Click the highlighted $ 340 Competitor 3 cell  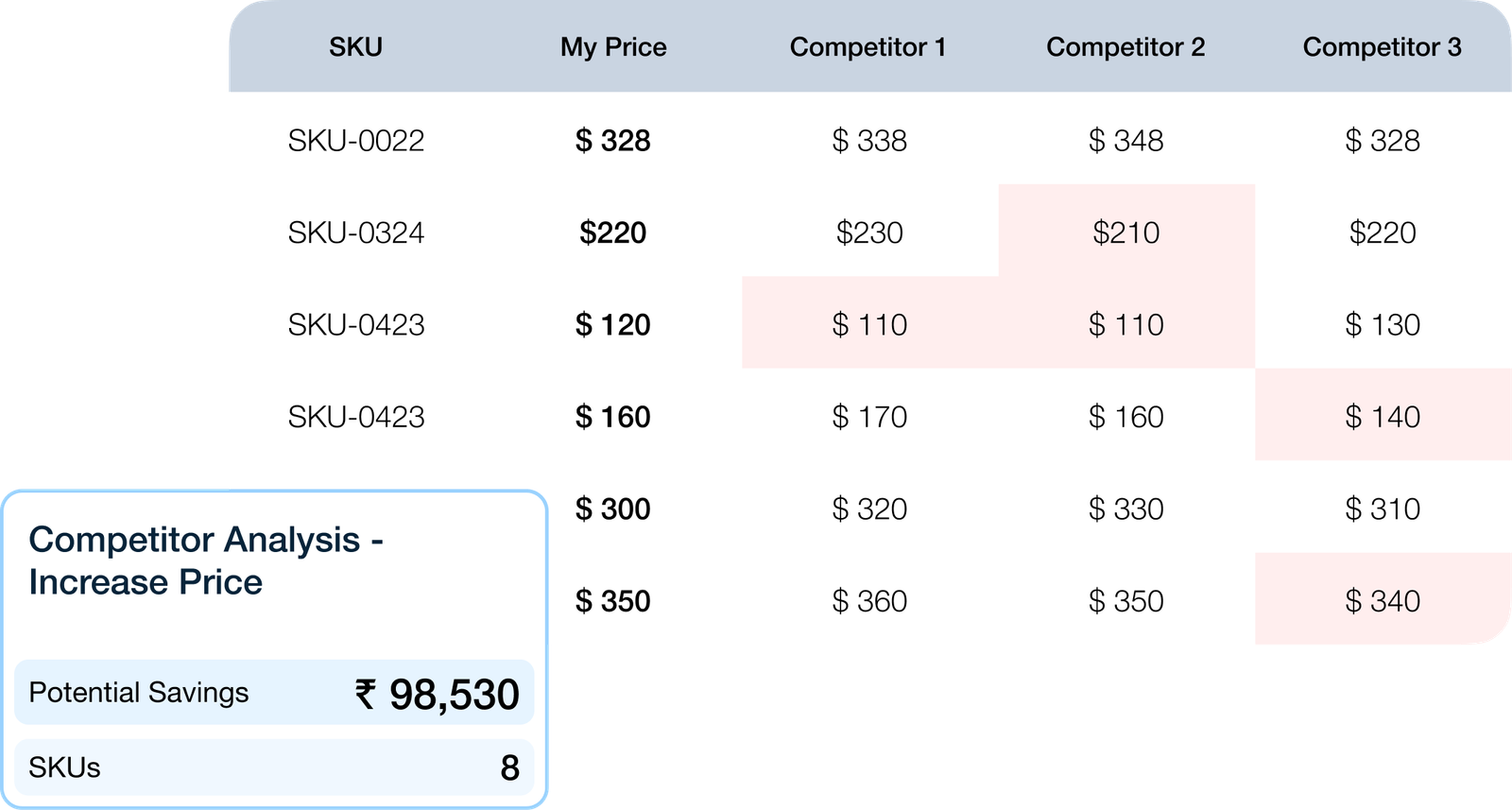pyautogui.click(x=1383, y=599)
